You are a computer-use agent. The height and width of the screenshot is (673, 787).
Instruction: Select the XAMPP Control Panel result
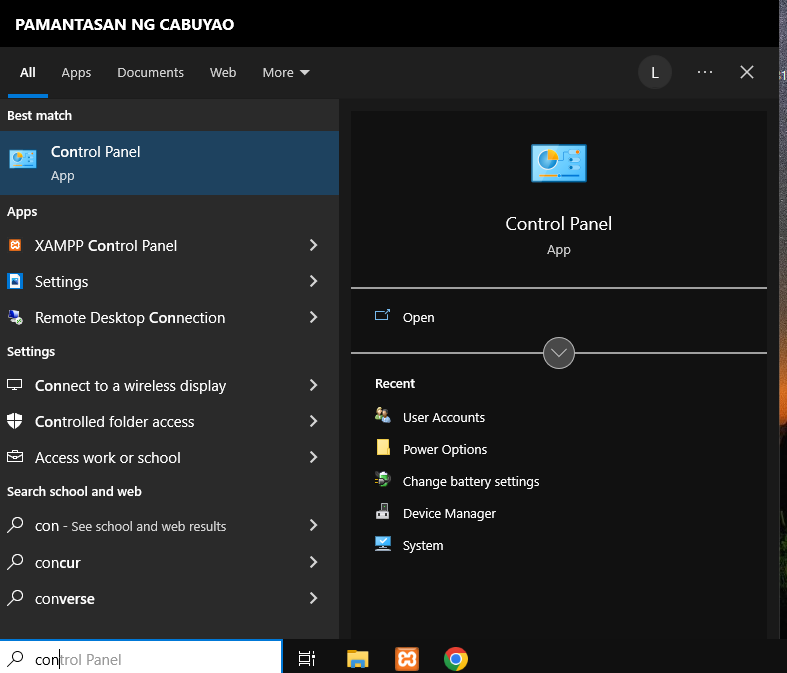(169, 245)
